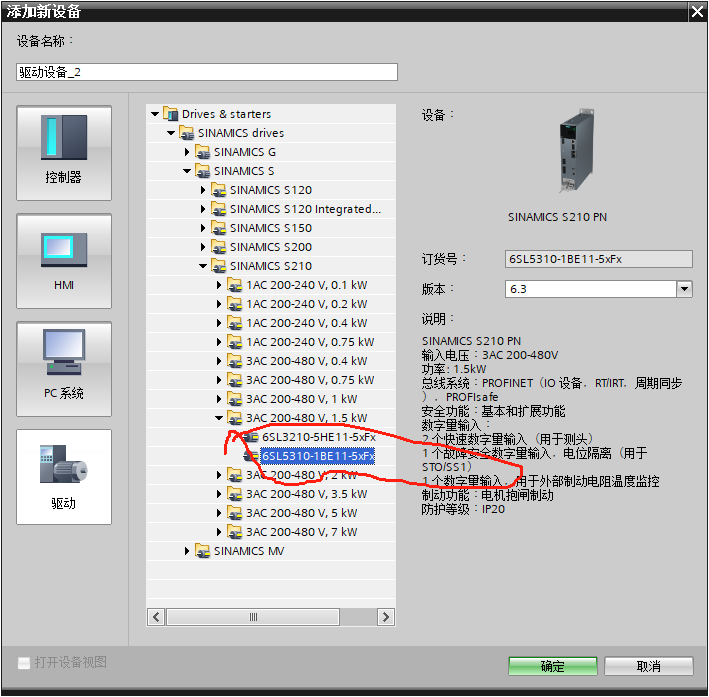Collapse the SINAMICS S210 node
The width and height of the screenshot is (709, 697).
203,266
